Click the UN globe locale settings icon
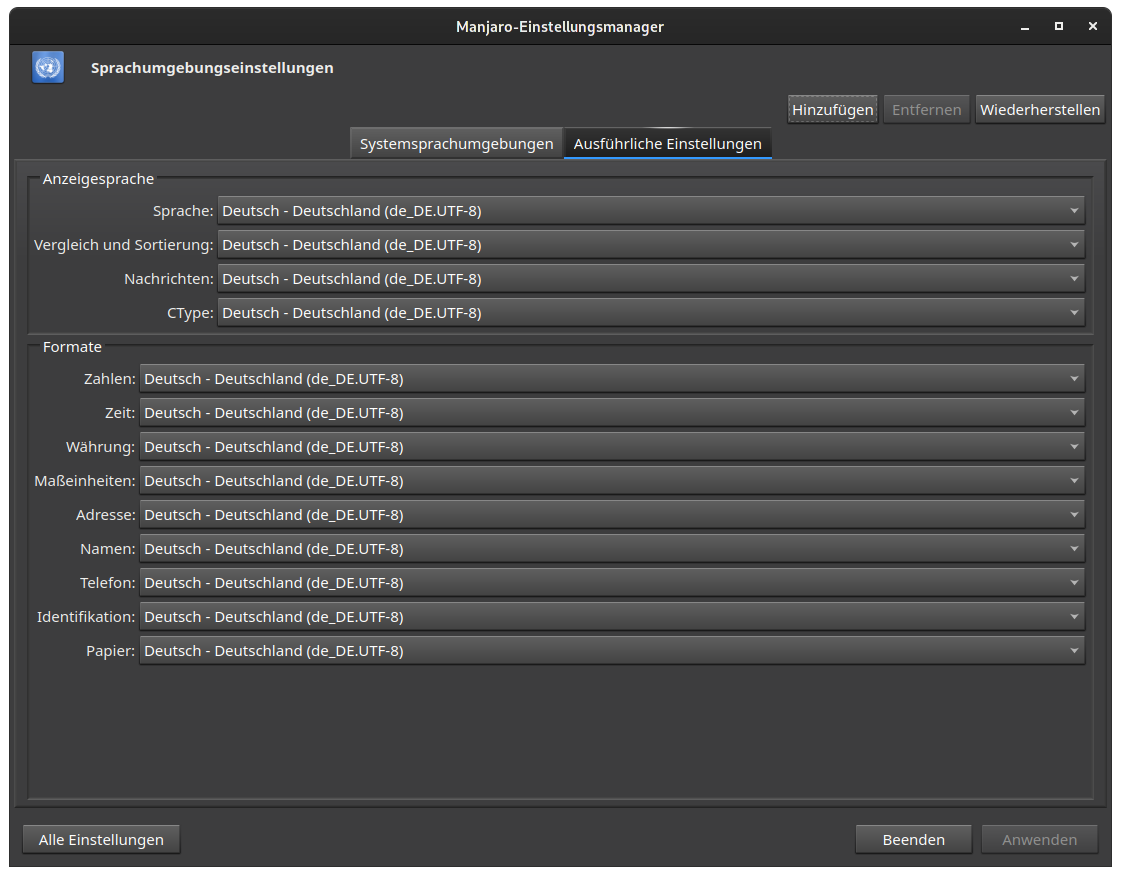 click(x=48, y=68)
